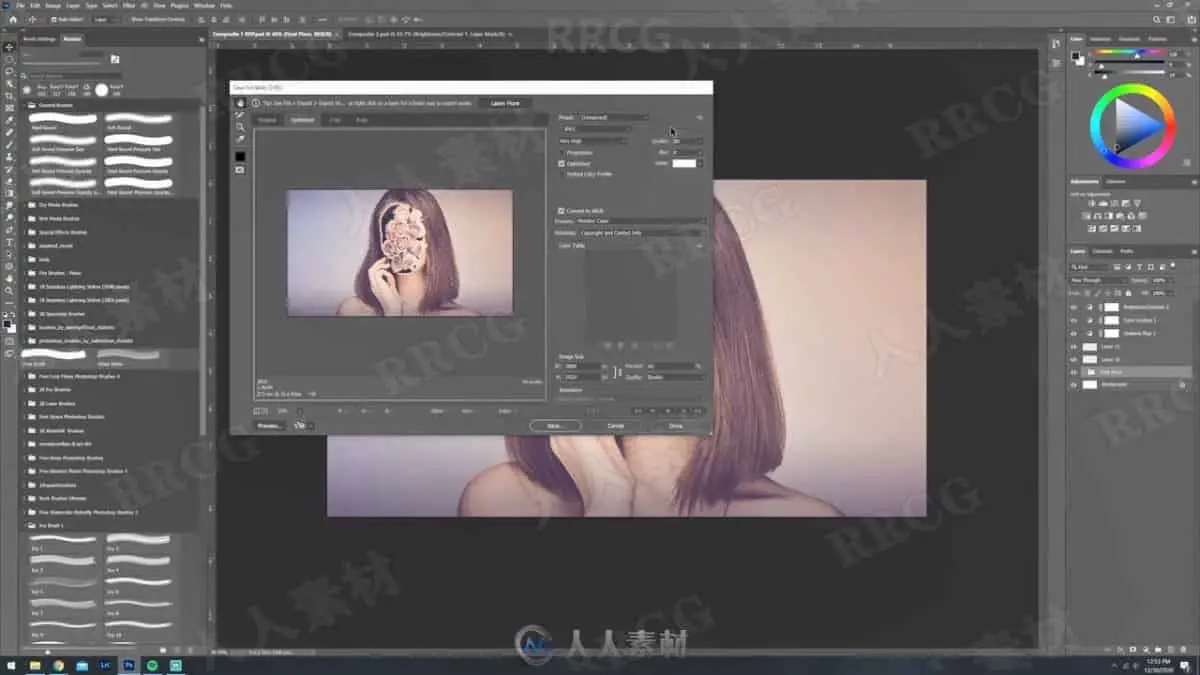Viewport: 1200px width, 675px height.
Task: Select the Move tool in Photoshop toolbar
Action: (10, 47)
